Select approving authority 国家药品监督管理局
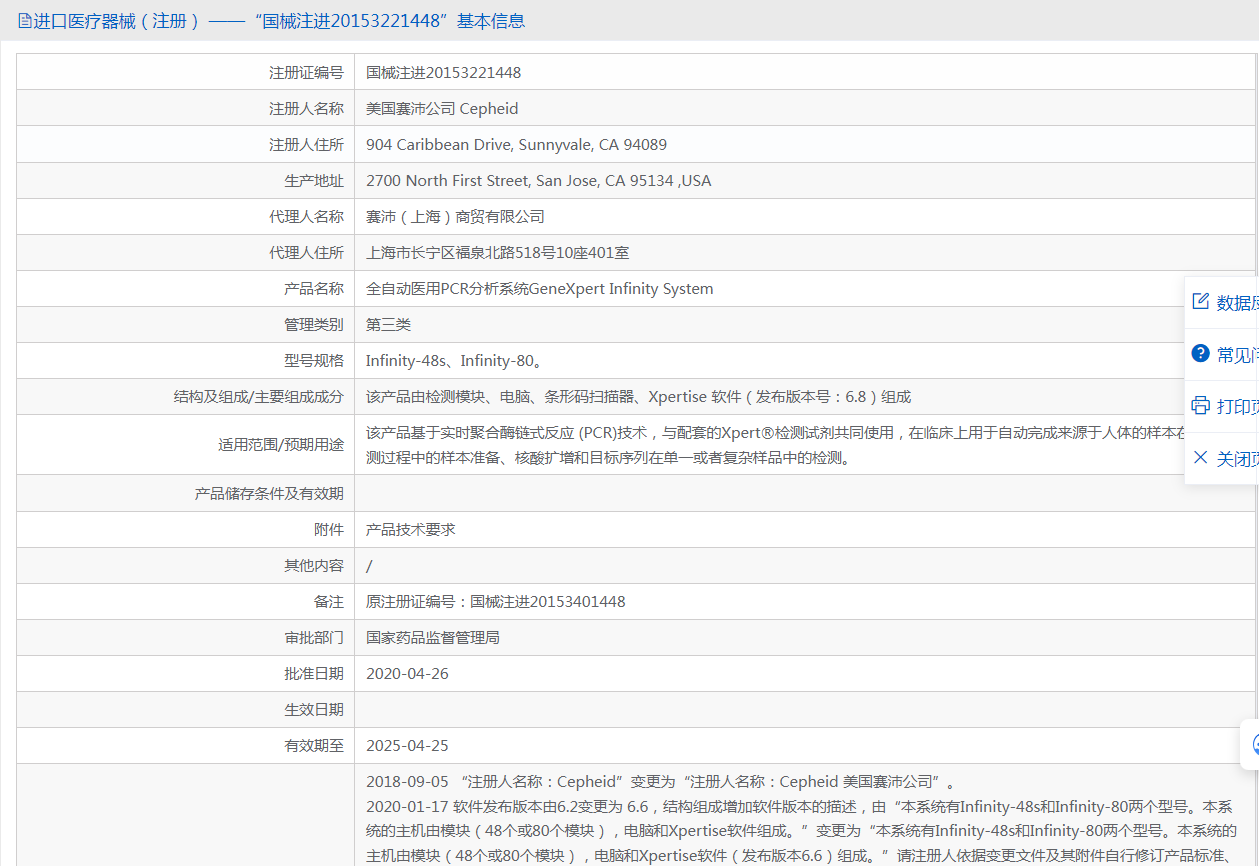The image size is (1259, 866). click(433, 638)
